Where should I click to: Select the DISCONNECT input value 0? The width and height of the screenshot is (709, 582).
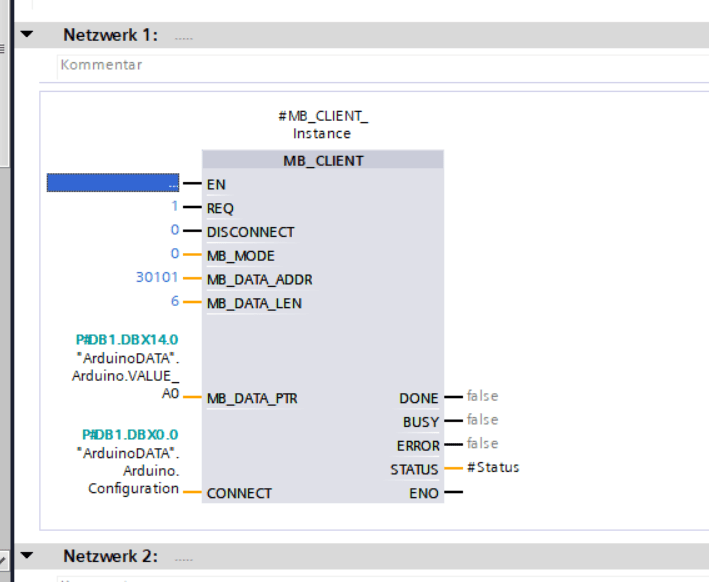click(x=173, y=231)
